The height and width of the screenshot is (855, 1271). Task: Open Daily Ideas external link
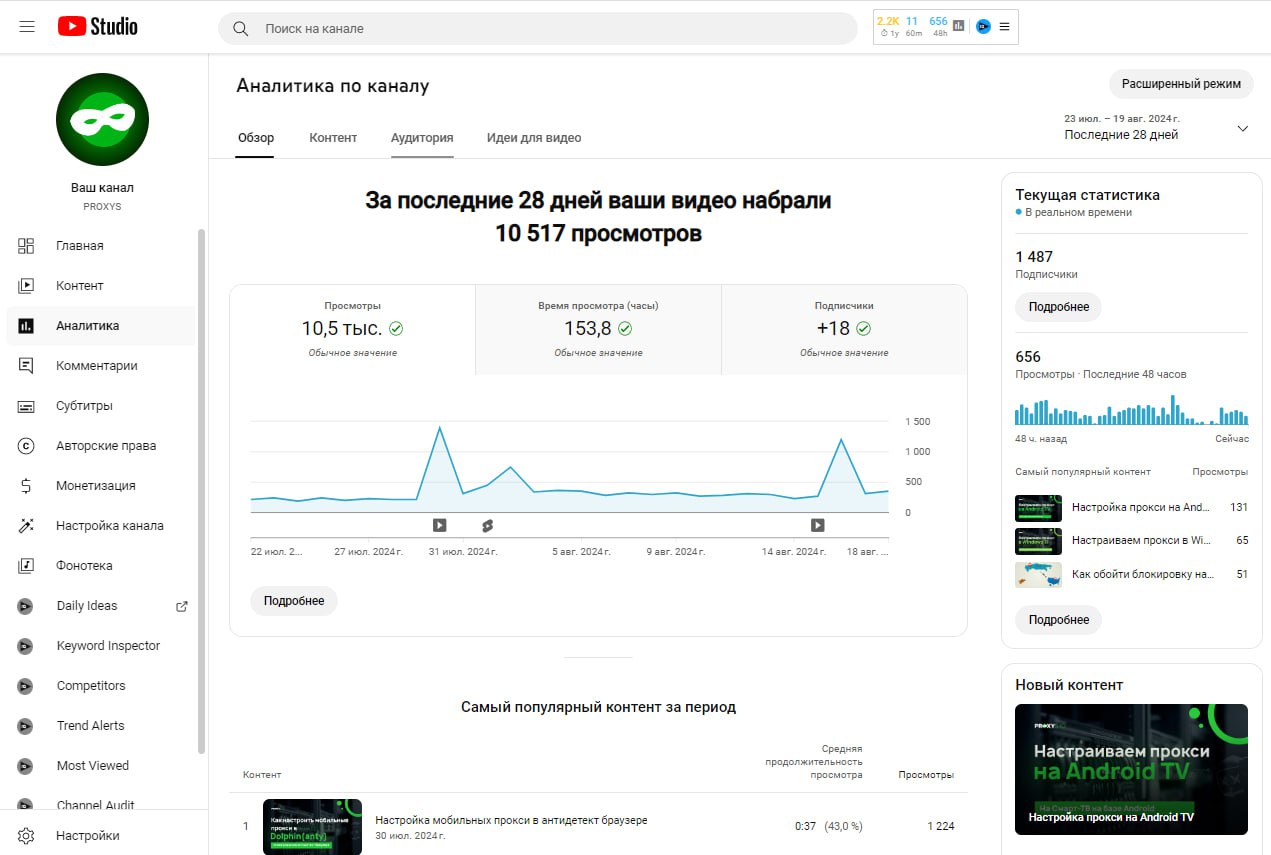point(181,606)
